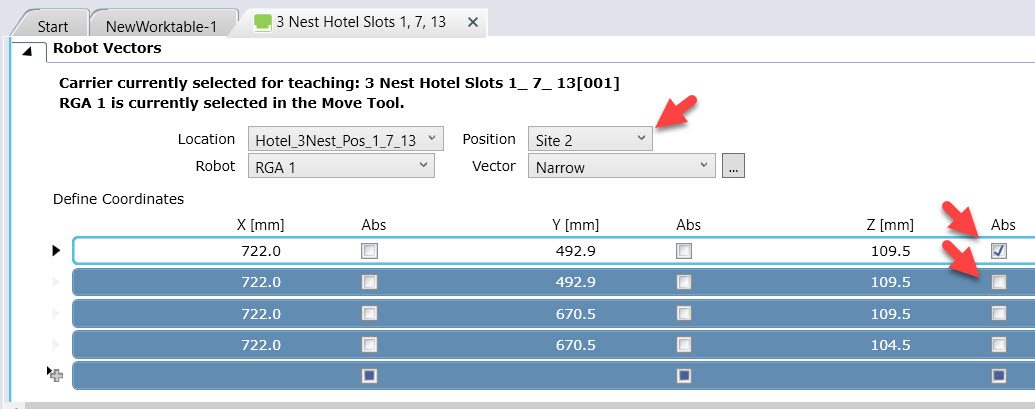
Task: Enable the X Abs checkbox in first row
Action: tap(370, 251)
